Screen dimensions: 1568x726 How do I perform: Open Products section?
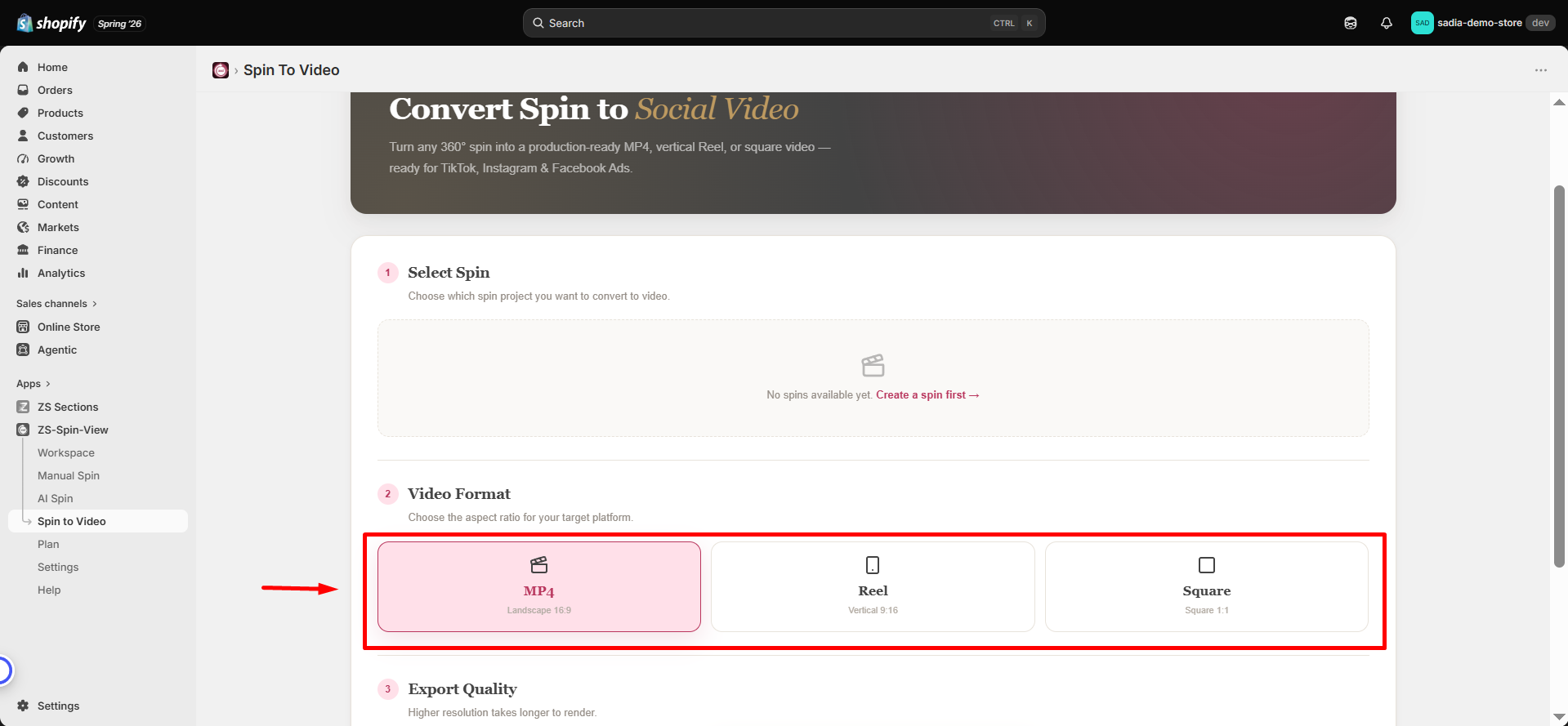(x=98, y=113)
